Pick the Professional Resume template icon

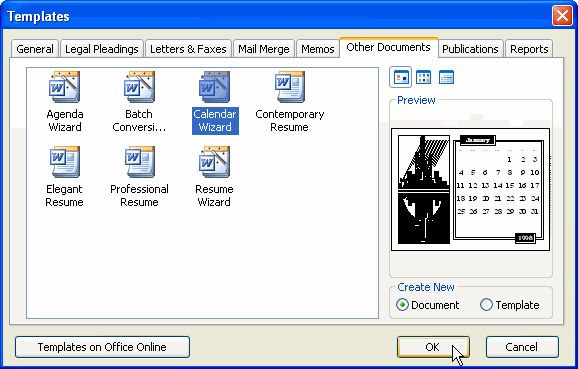click(139, 162)
